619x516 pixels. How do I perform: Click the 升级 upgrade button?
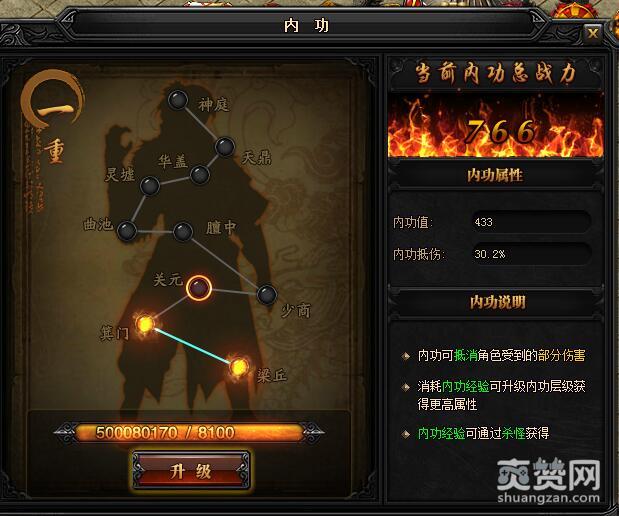coord(191,471)
